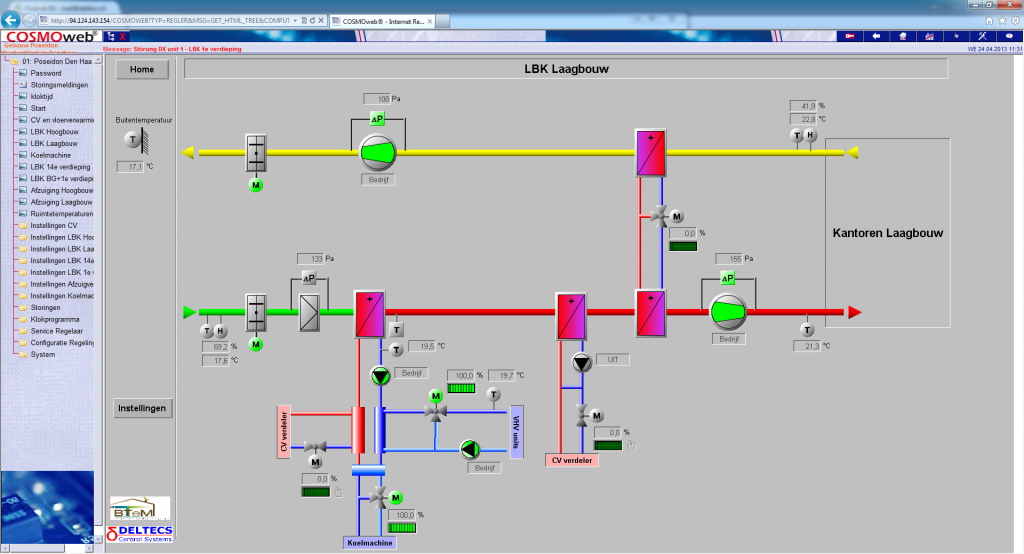Image resolution: width=1024 pixels, height=554 pixels.
Task: Click the pink CV verdeler button below second coil
Action: 571,461
